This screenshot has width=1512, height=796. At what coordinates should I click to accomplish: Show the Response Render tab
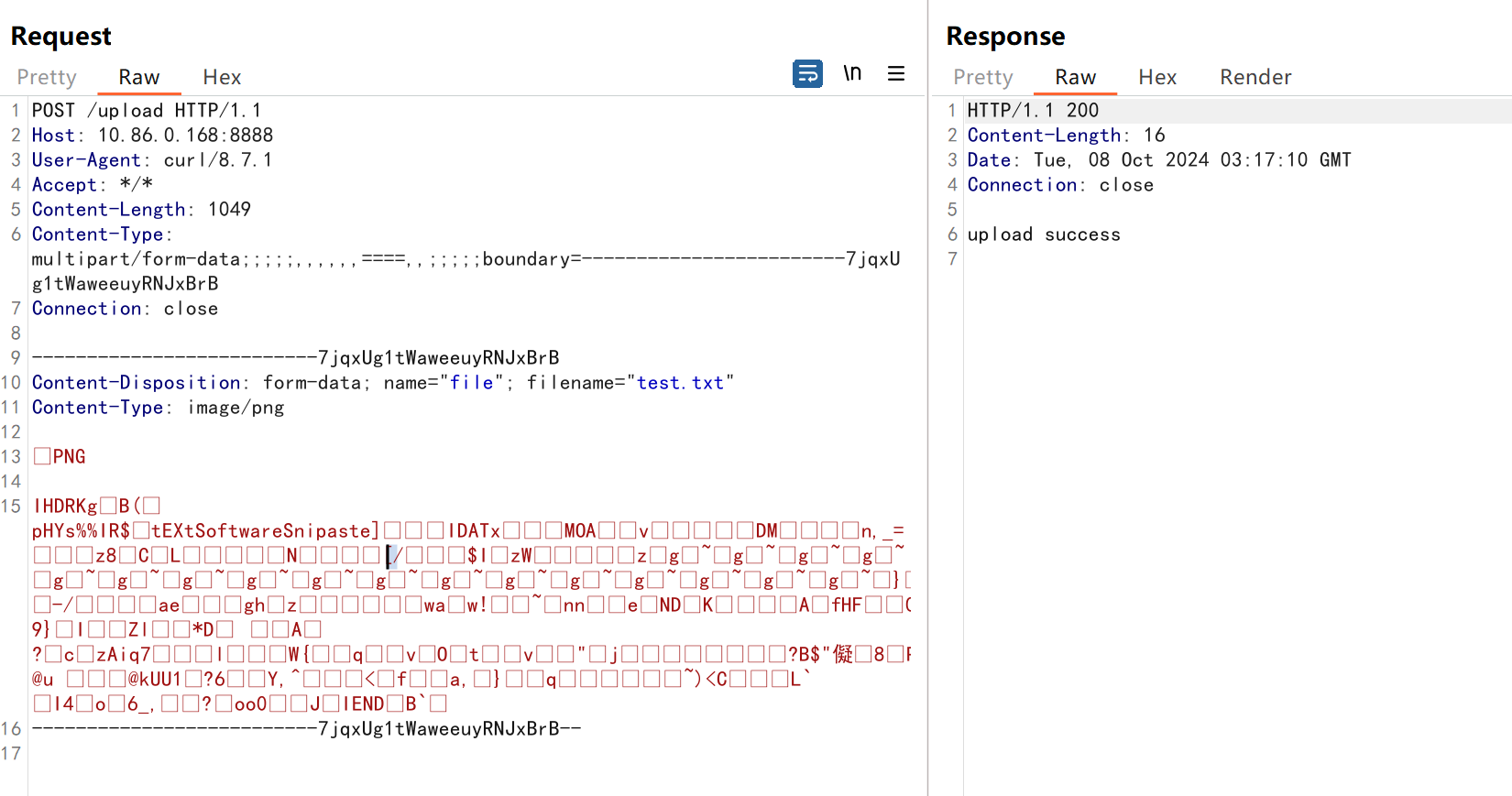click(1255, 78)
